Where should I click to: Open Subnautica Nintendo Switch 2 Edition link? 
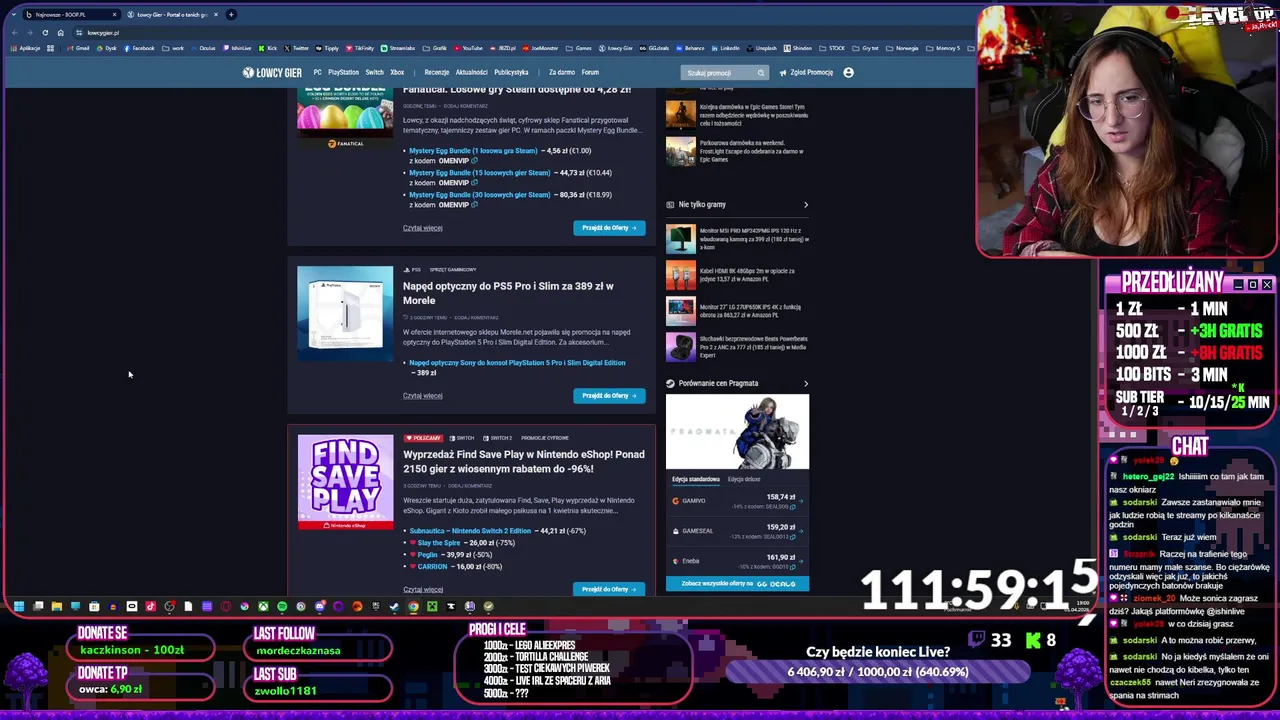pos(470,531)
